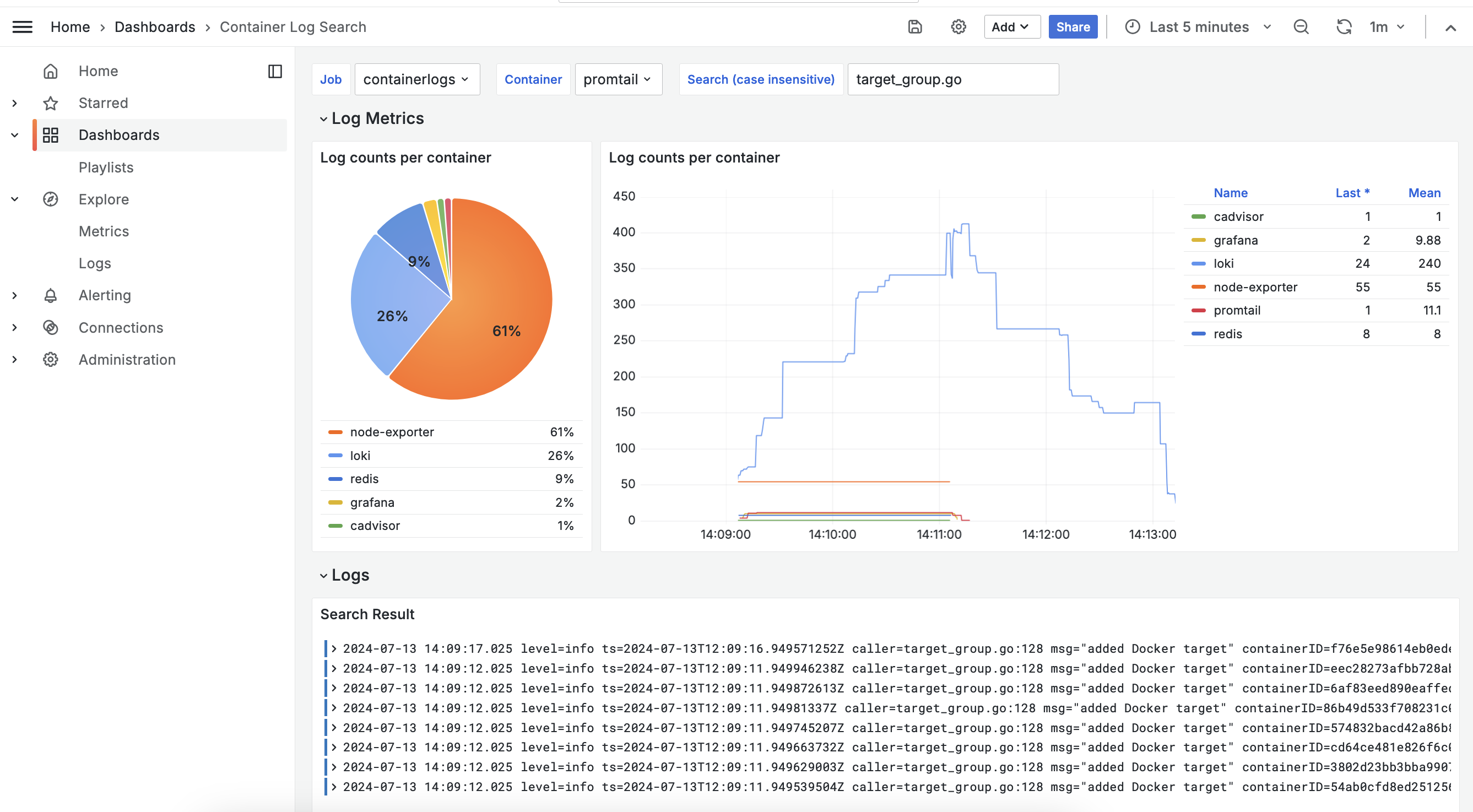The image size is (1473, 812).
Task: Open Logs under Explore
Action: (x=95, y=263)
